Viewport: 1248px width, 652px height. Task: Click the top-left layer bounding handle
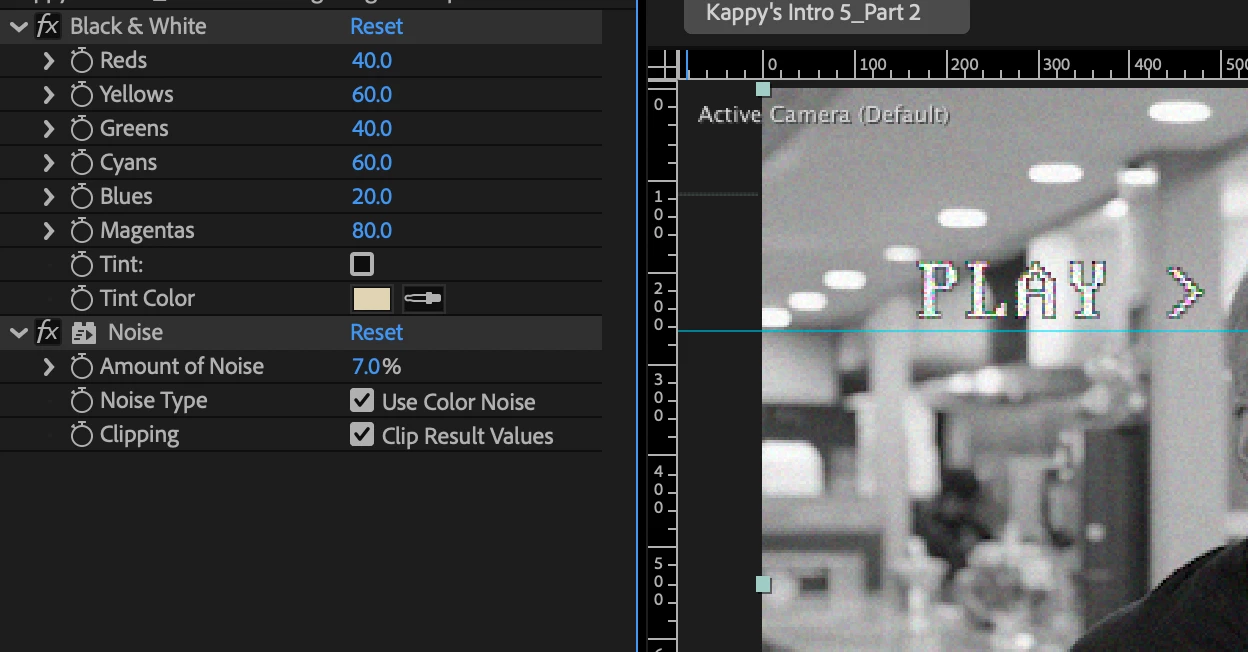click(x=763, y=89)
